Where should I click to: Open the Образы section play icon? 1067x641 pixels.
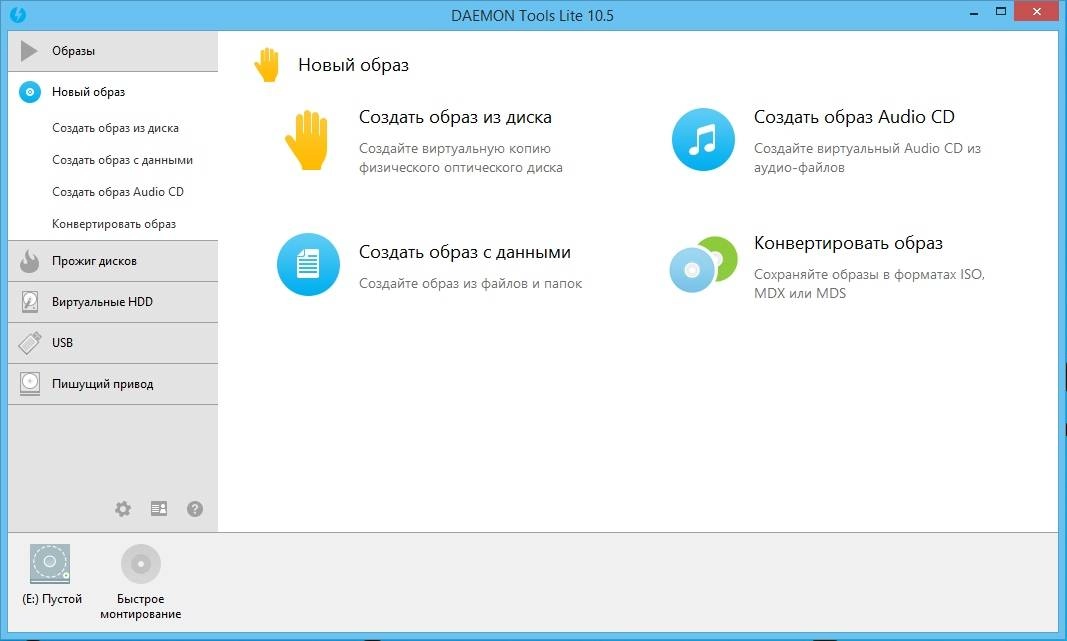29,51
